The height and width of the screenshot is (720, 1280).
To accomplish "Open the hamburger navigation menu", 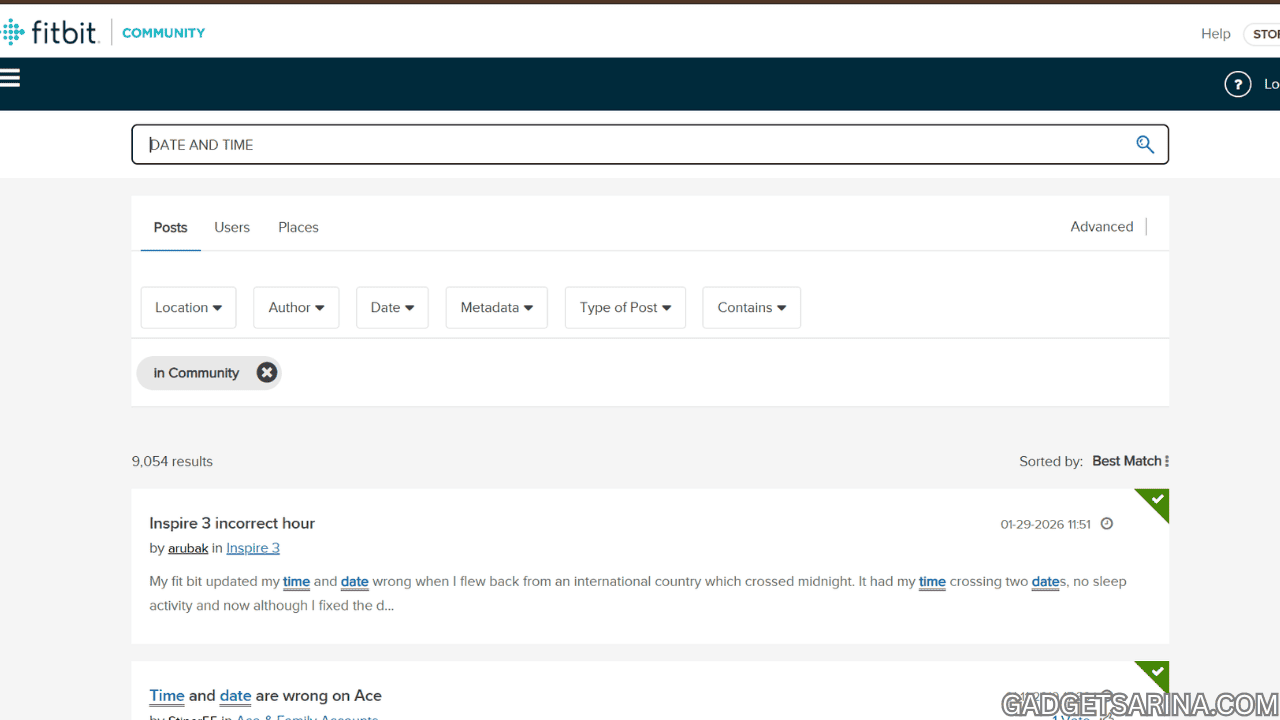I will tap(10, 78).
